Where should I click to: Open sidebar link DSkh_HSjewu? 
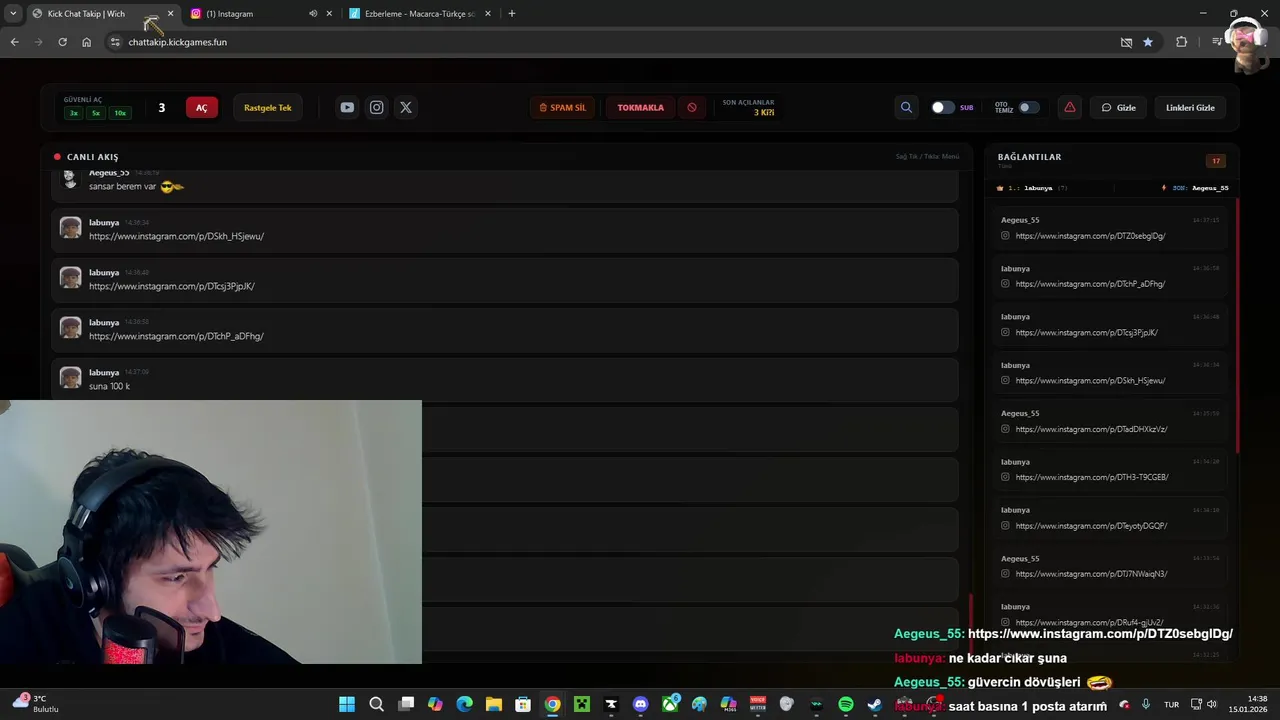coord(1090,381)
